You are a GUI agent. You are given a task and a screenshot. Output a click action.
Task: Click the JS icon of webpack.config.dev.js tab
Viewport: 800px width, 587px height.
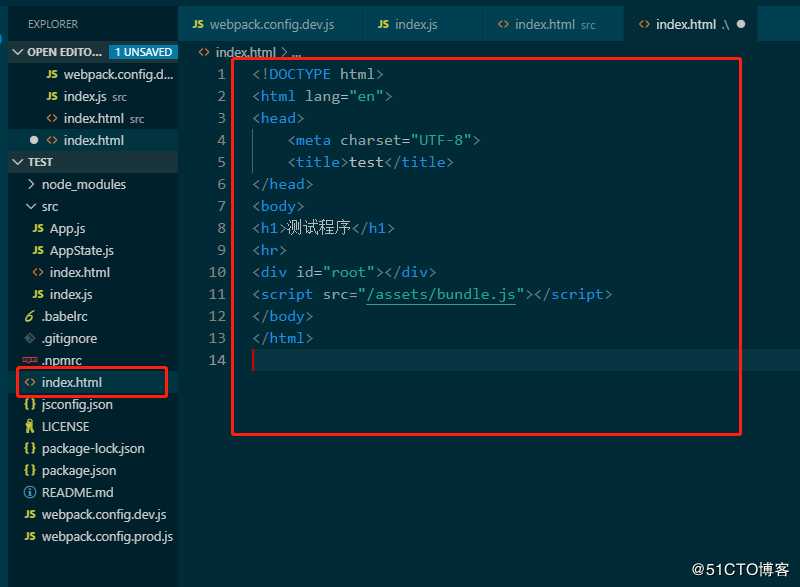198,24
